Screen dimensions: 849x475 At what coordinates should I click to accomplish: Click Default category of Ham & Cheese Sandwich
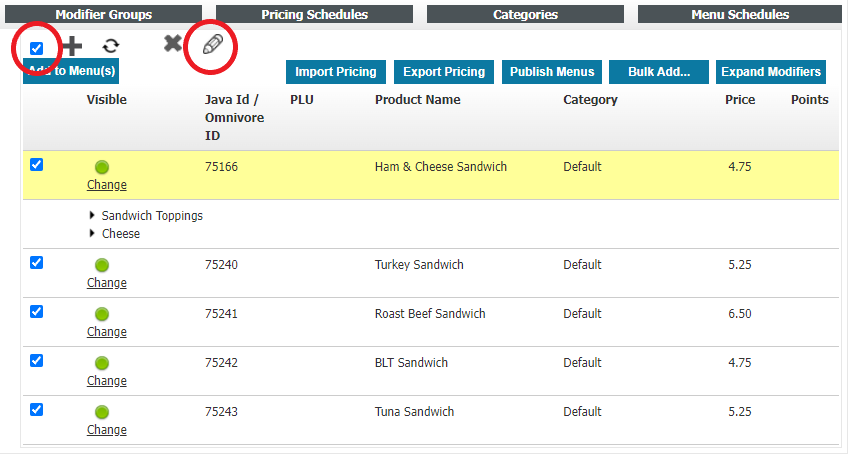(582, 167)
